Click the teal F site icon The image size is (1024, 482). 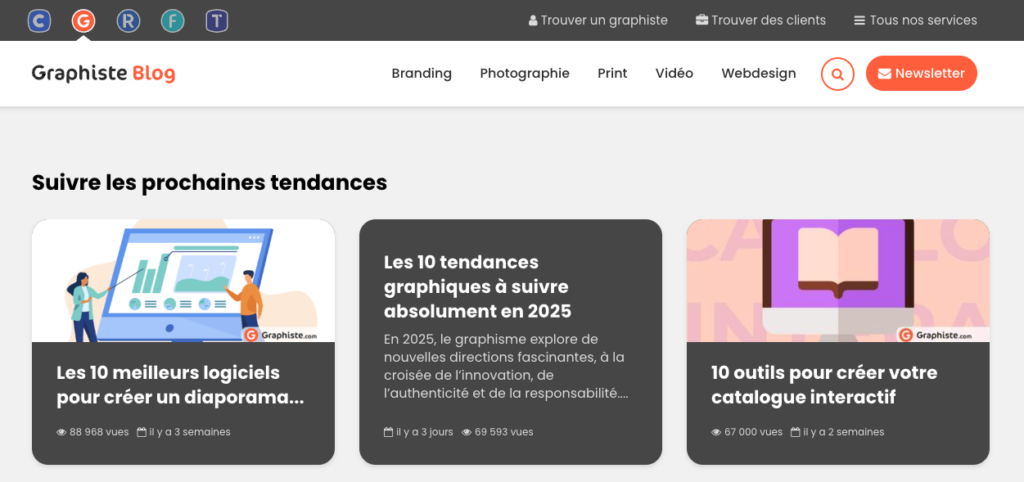tap(172, 20)
